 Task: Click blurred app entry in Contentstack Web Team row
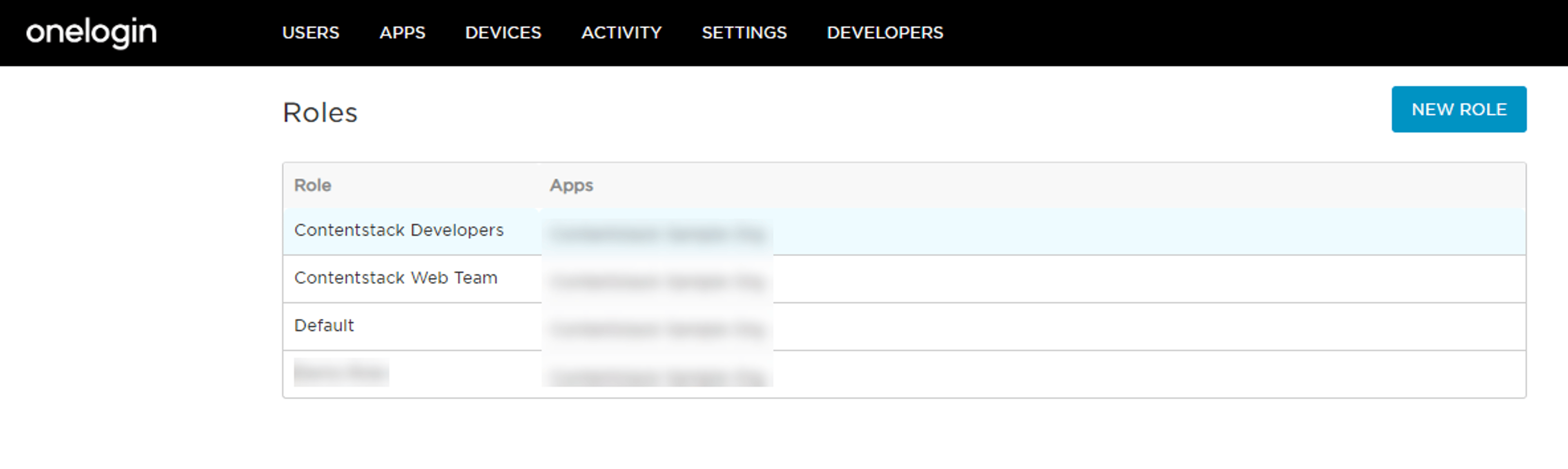coord(657,281)
